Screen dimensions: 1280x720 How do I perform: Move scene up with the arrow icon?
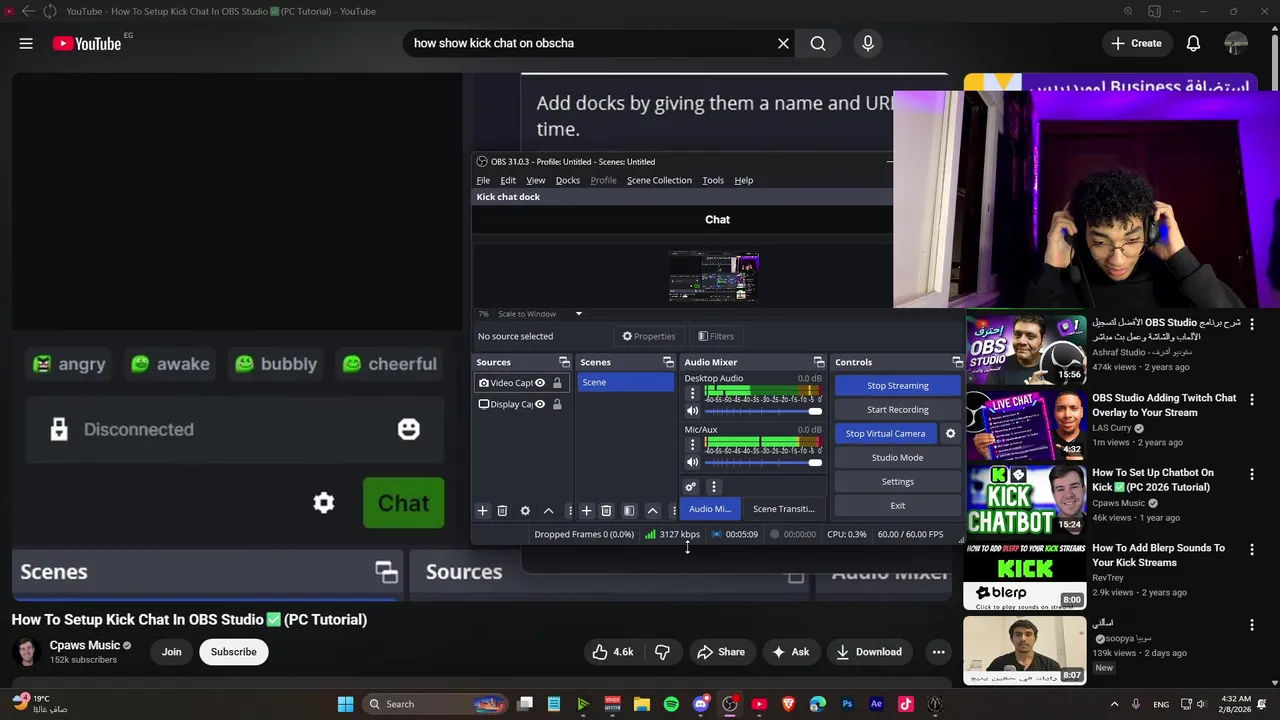click(x=652, y=511)
